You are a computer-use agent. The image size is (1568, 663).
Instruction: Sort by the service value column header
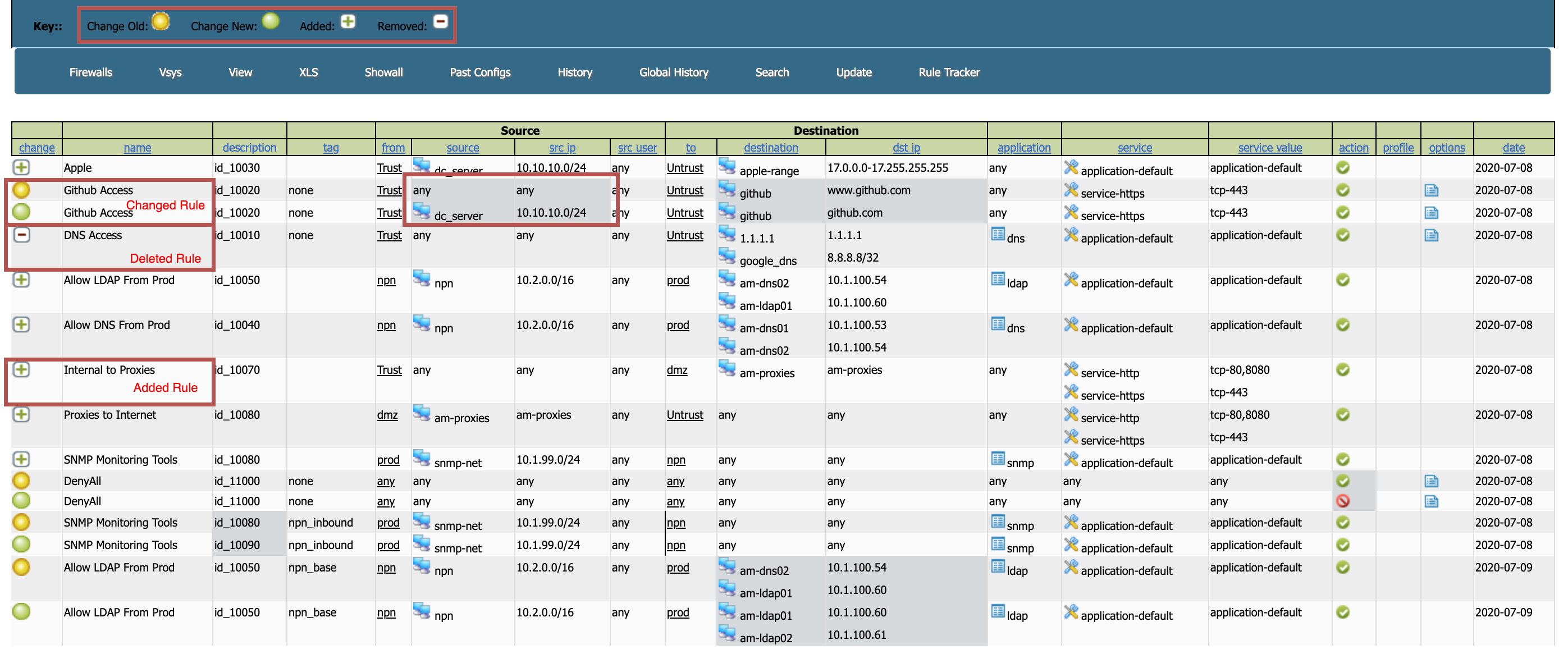(x=1269, y=147)
